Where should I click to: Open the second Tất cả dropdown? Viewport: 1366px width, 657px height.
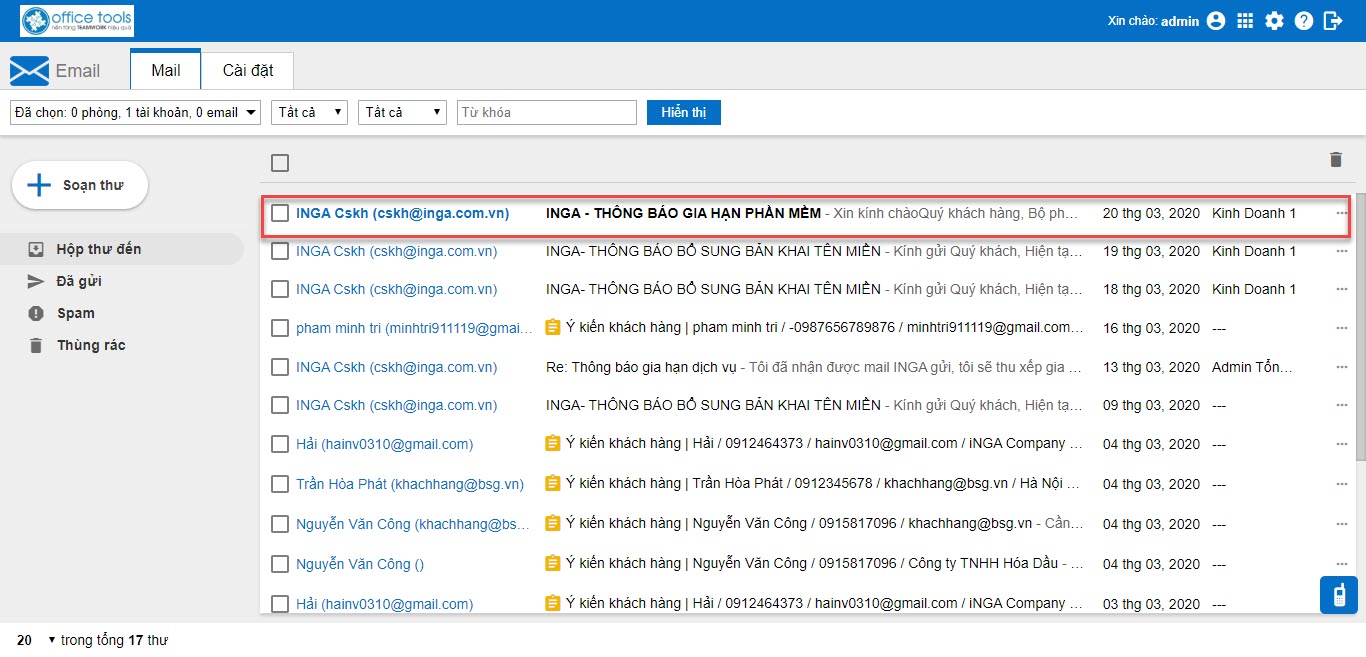(402, 112)
